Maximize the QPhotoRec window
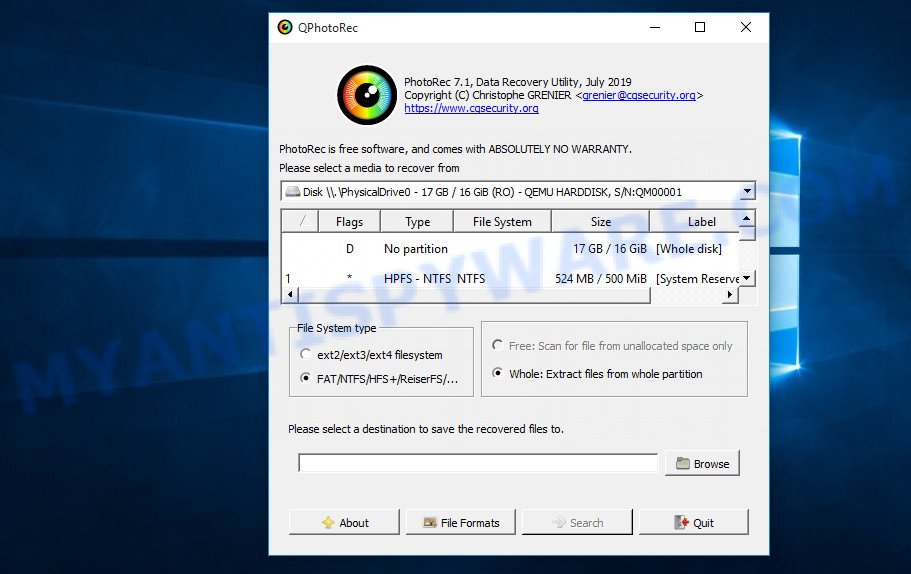 coord(700,27)
